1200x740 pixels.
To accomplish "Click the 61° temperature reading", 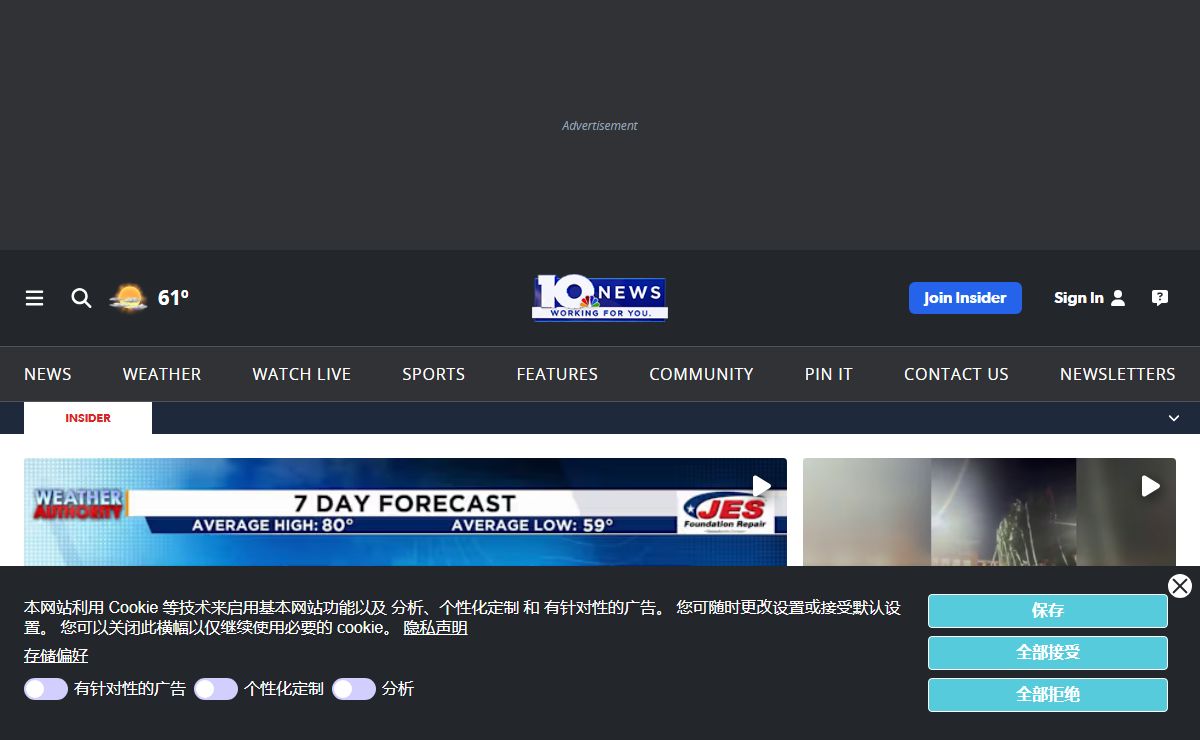I will click(173, 298).
